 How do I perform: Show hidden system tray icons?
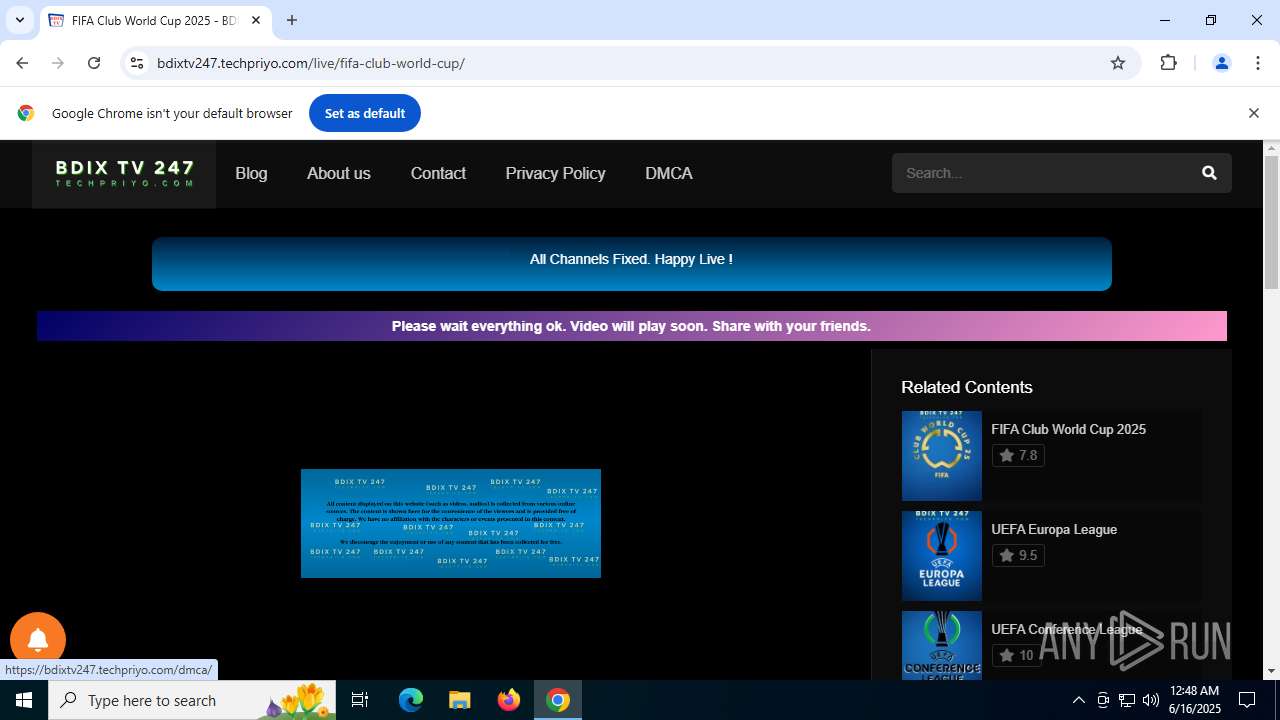click(1078, 700)
